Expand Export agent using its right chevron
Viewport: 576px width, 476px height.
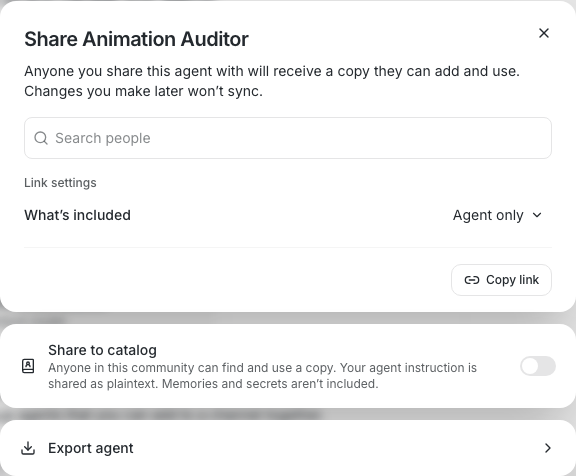[548, 448]
